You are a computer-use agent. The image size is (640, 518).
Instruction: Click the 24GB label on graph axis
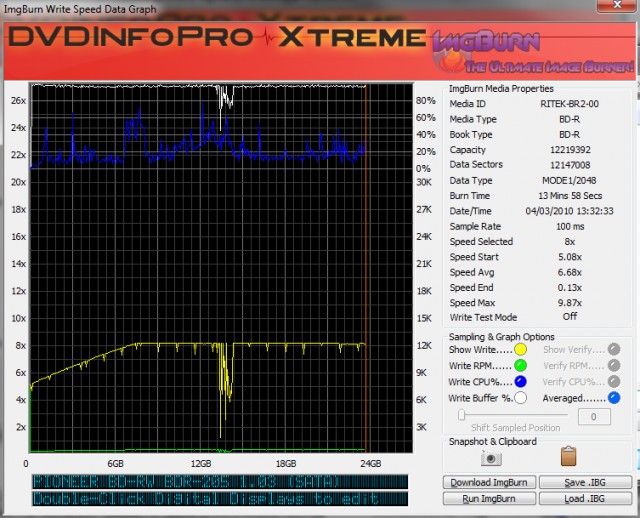[x=371, y=464]
